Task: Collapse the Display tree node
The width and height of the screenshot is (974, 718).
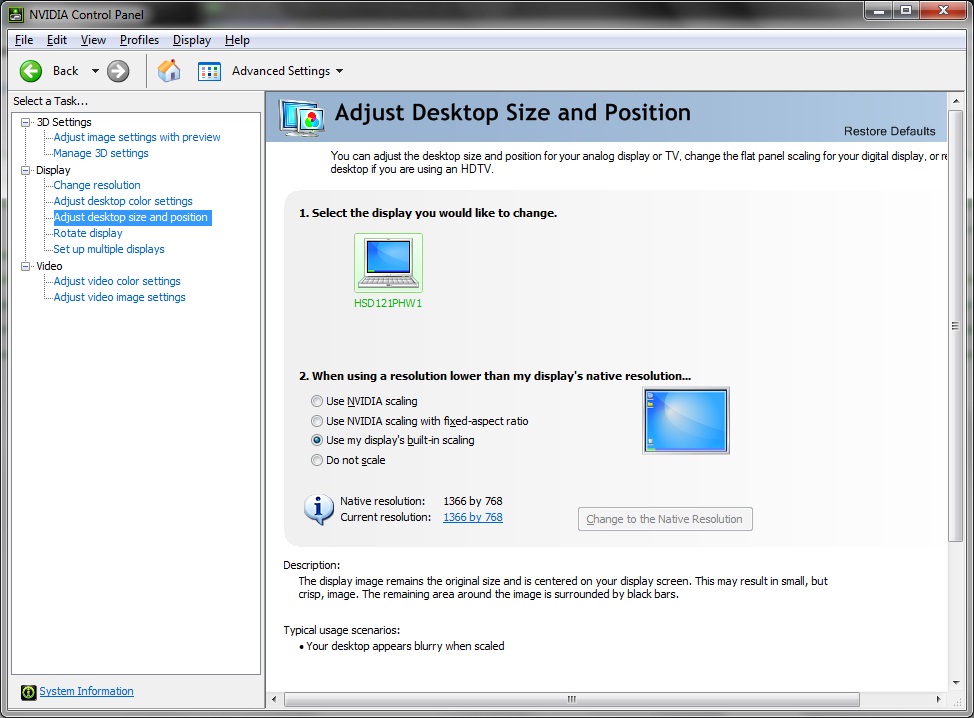Action: 25,170
